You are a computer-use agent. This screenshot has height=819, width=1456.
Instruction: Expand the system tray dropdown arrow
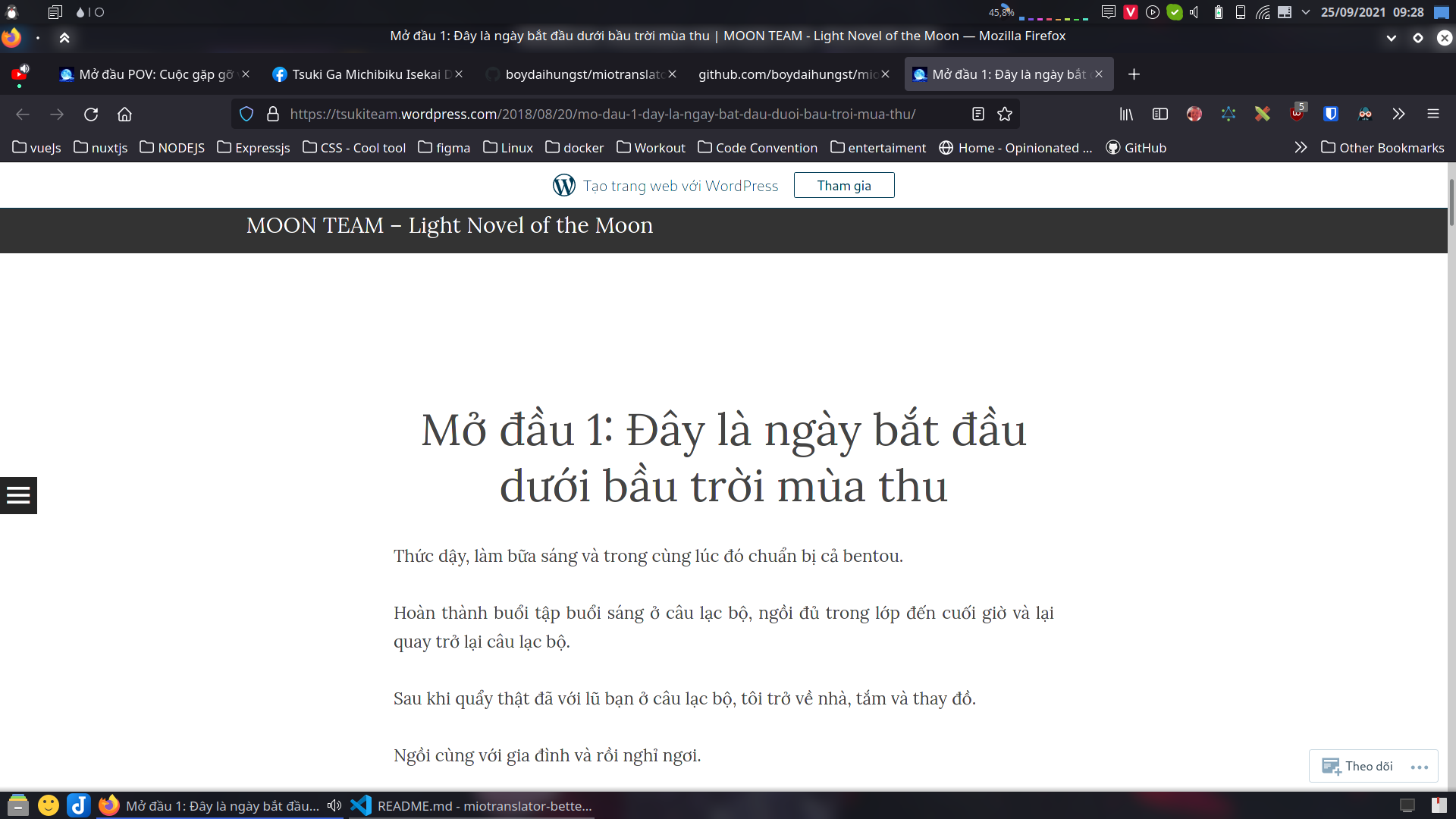(1306, 12)
